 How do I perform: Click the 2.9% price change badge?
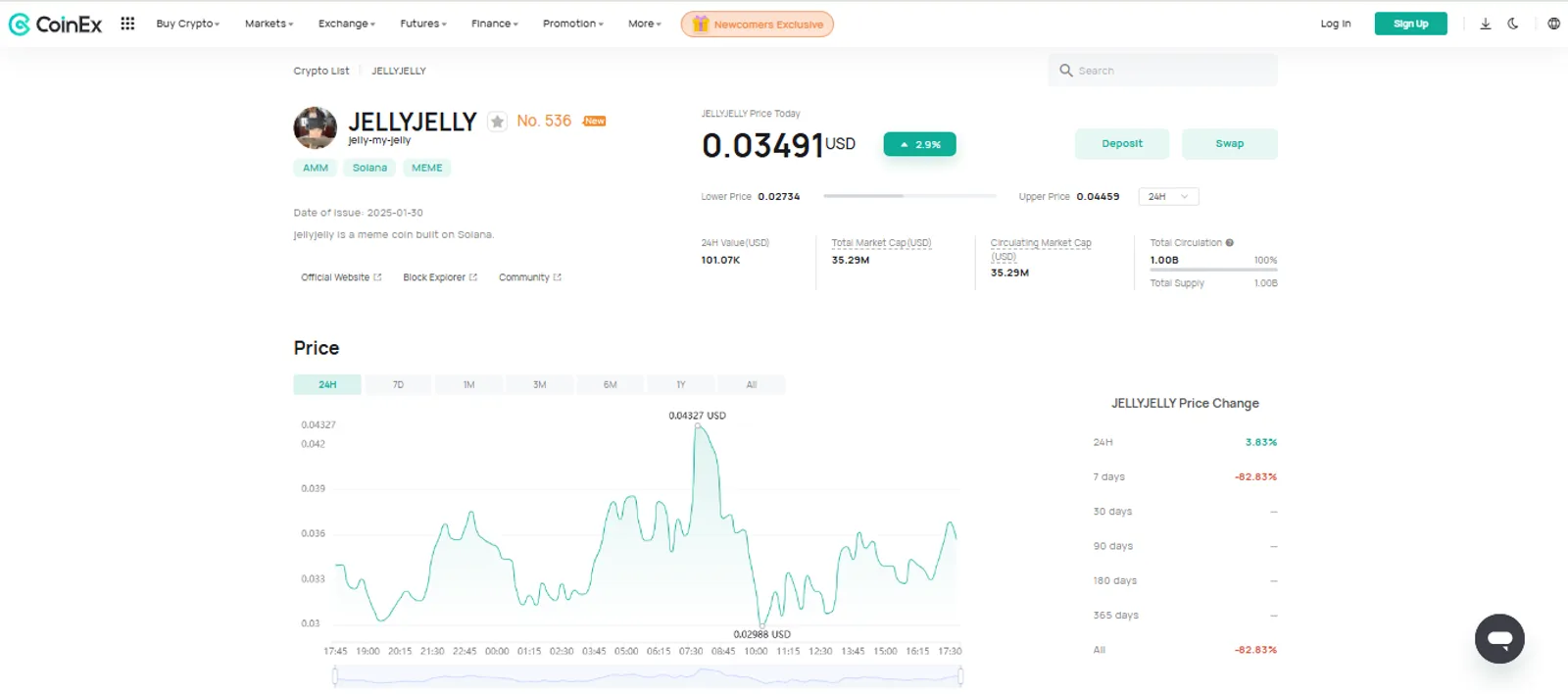[919, 144]
